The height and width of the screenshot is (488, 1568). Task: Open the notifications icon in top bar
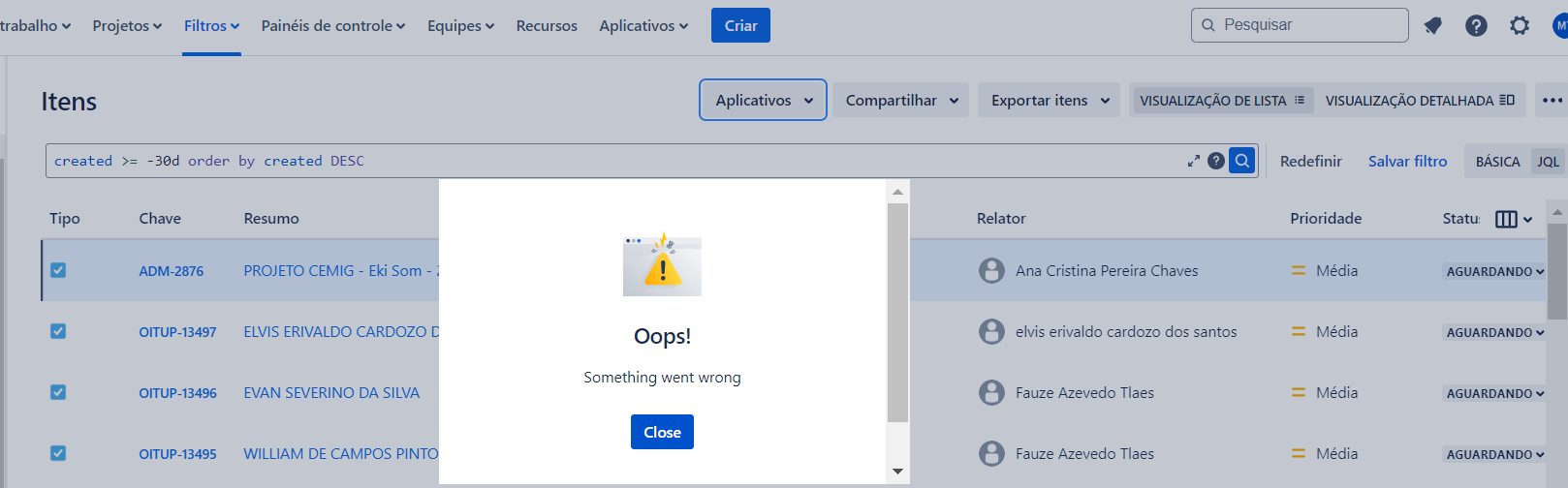pos(1432,26)
